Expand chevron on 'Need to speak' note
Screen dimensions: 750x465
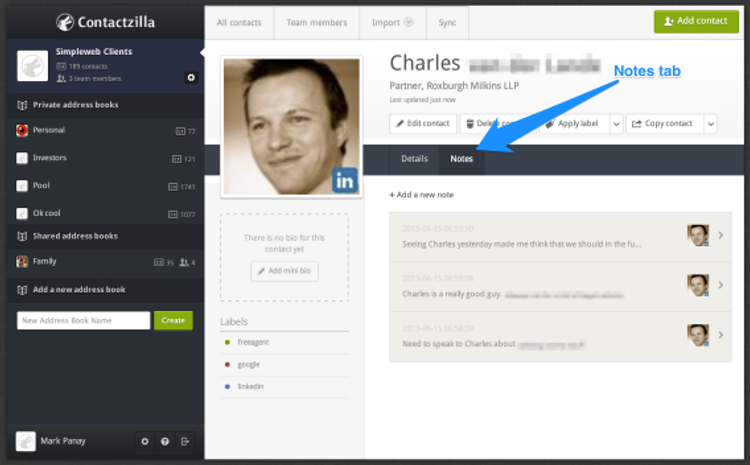[720, 335]
